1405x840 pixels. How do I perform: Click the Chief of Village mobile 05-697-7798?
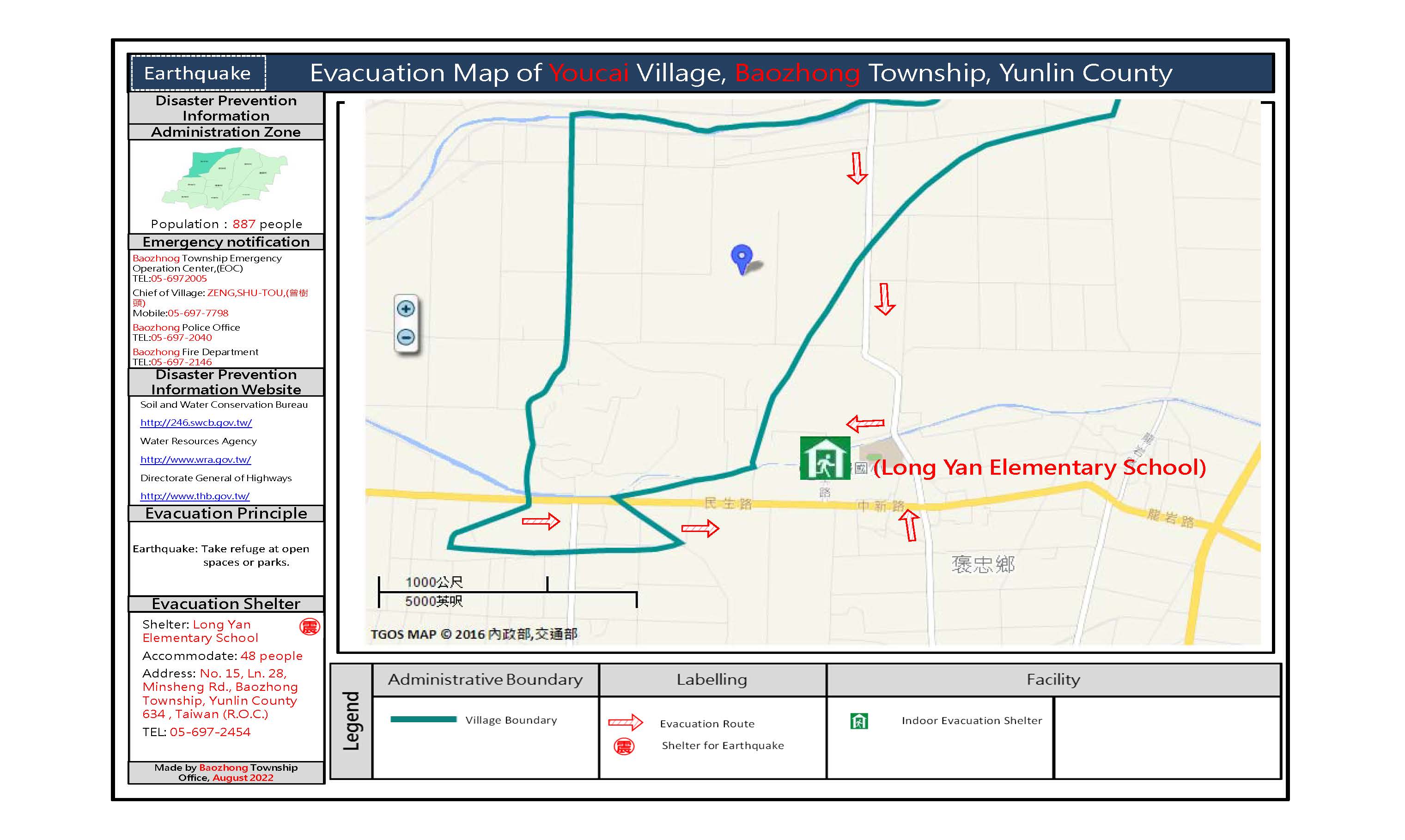(181, 313)
